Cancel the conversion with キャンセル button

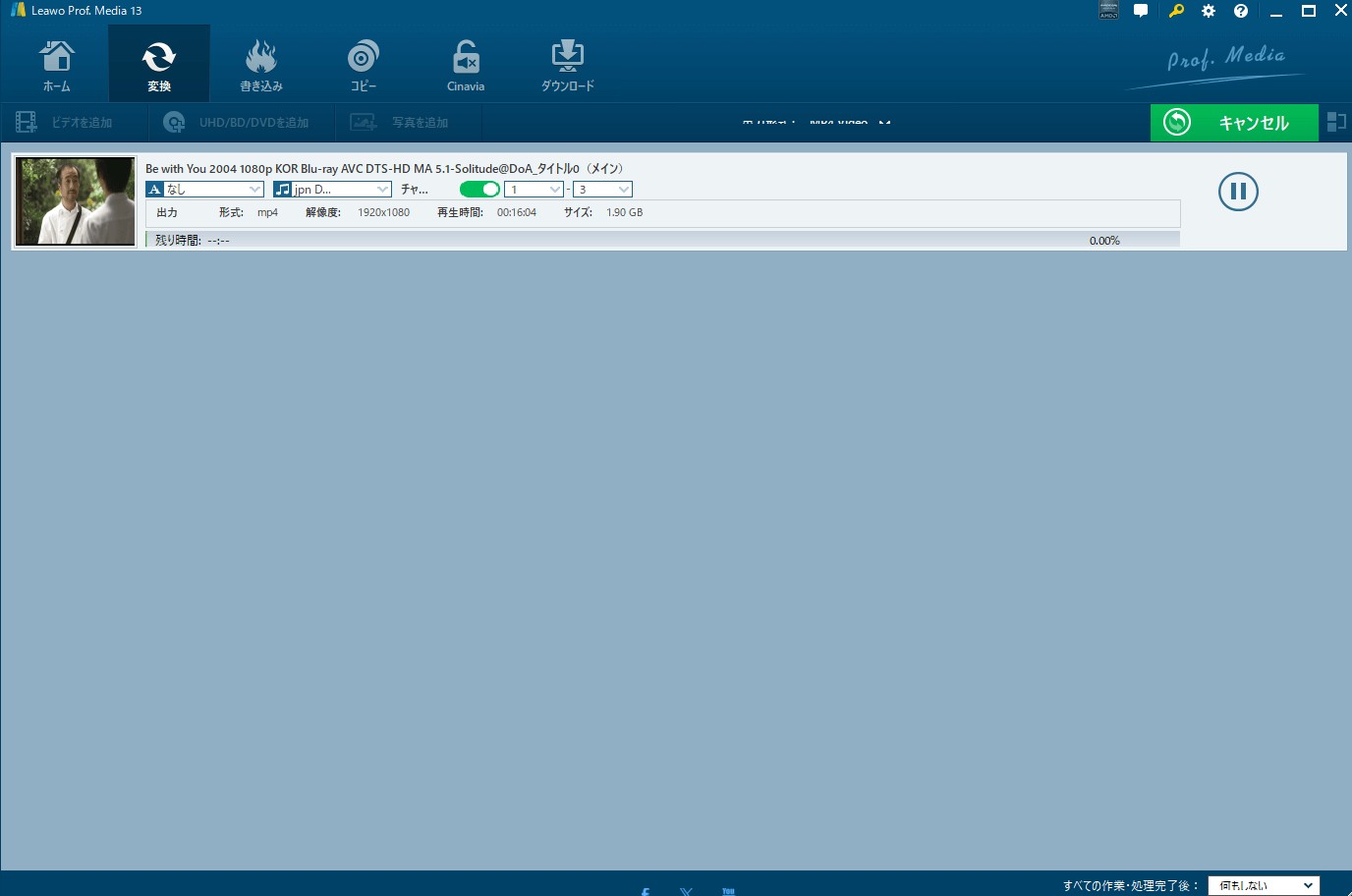(x=1234, y=123)
